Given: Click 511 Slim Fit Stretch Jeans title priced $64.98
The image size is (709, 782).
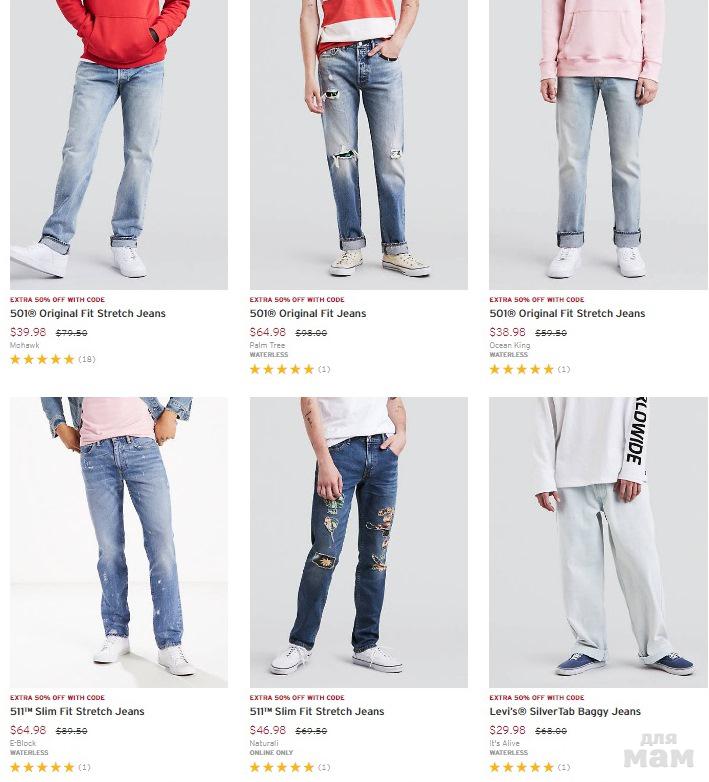Looking at the screenshot, I should pos(77,712).
